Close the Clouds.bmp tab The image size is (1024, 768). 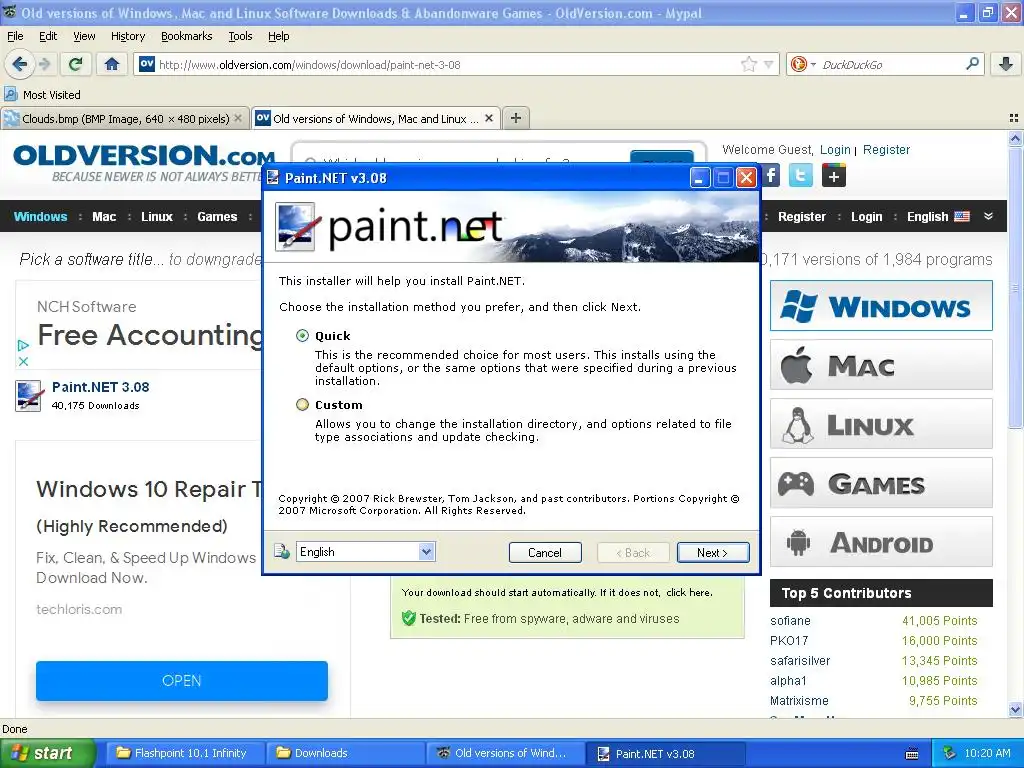click(238, 118)
